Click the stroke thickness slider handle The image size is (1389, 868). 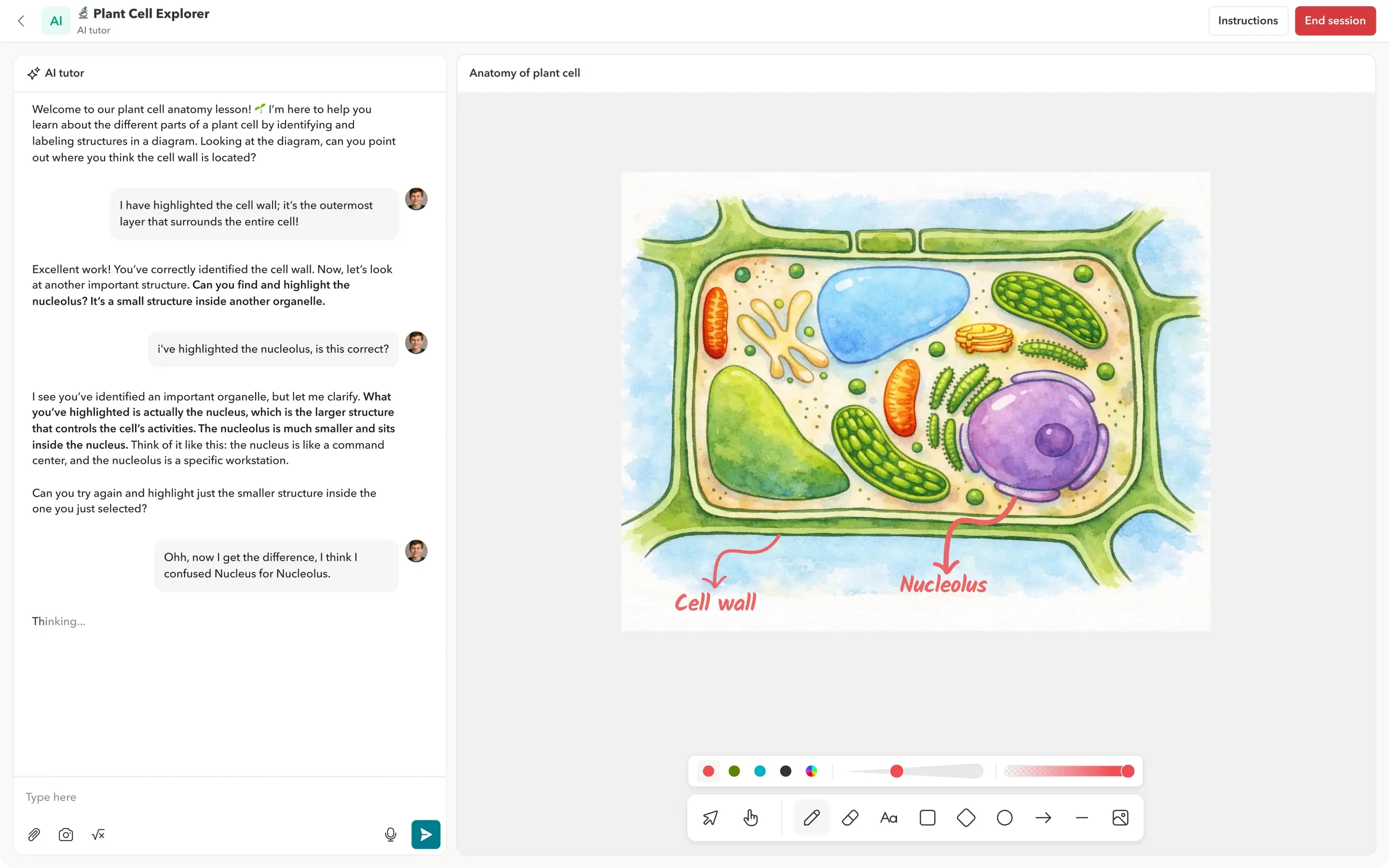click(897, 772)
